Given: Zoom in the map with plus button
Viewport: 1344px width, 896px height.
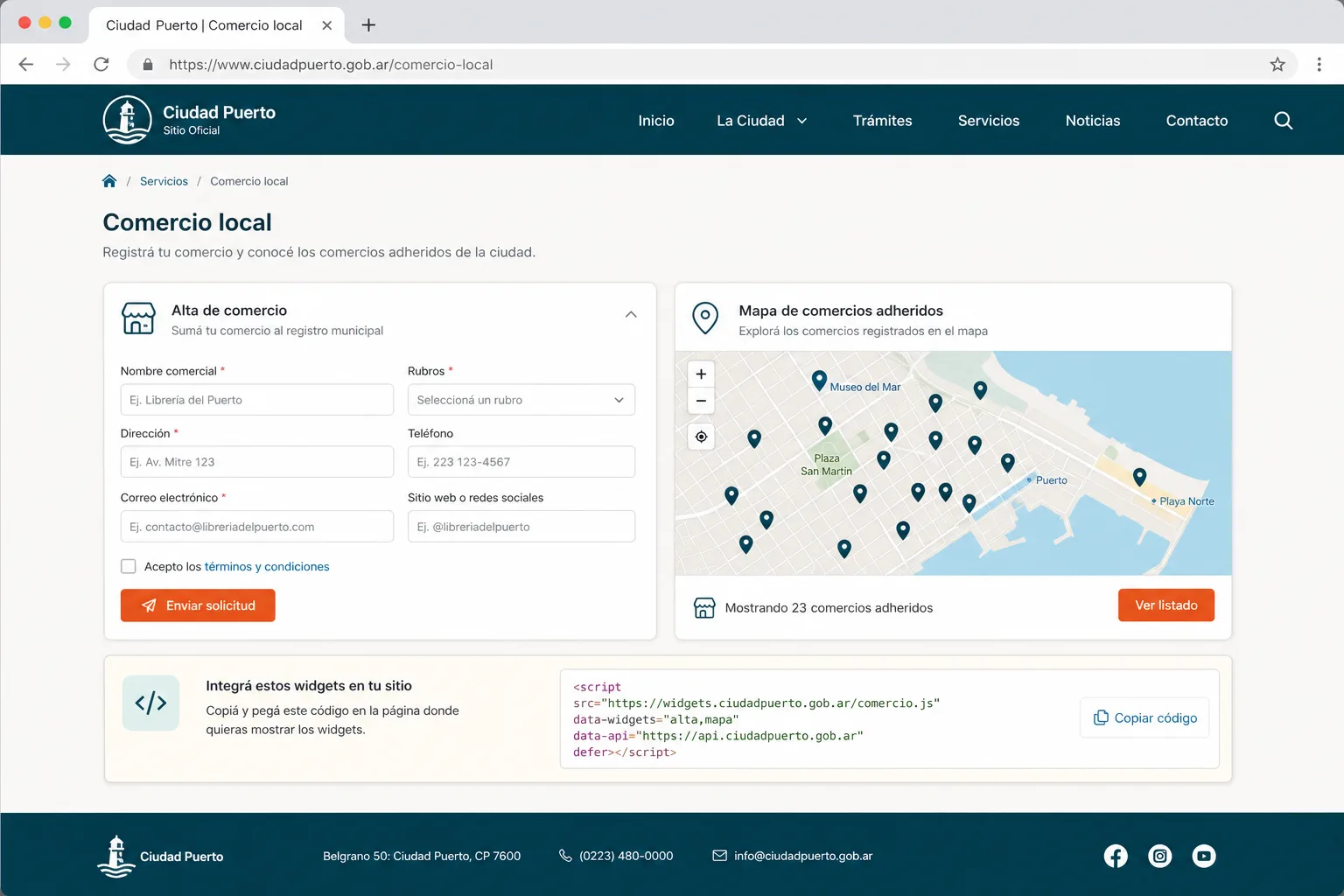Looking at the screenshot, I should [x=701, y=374].
